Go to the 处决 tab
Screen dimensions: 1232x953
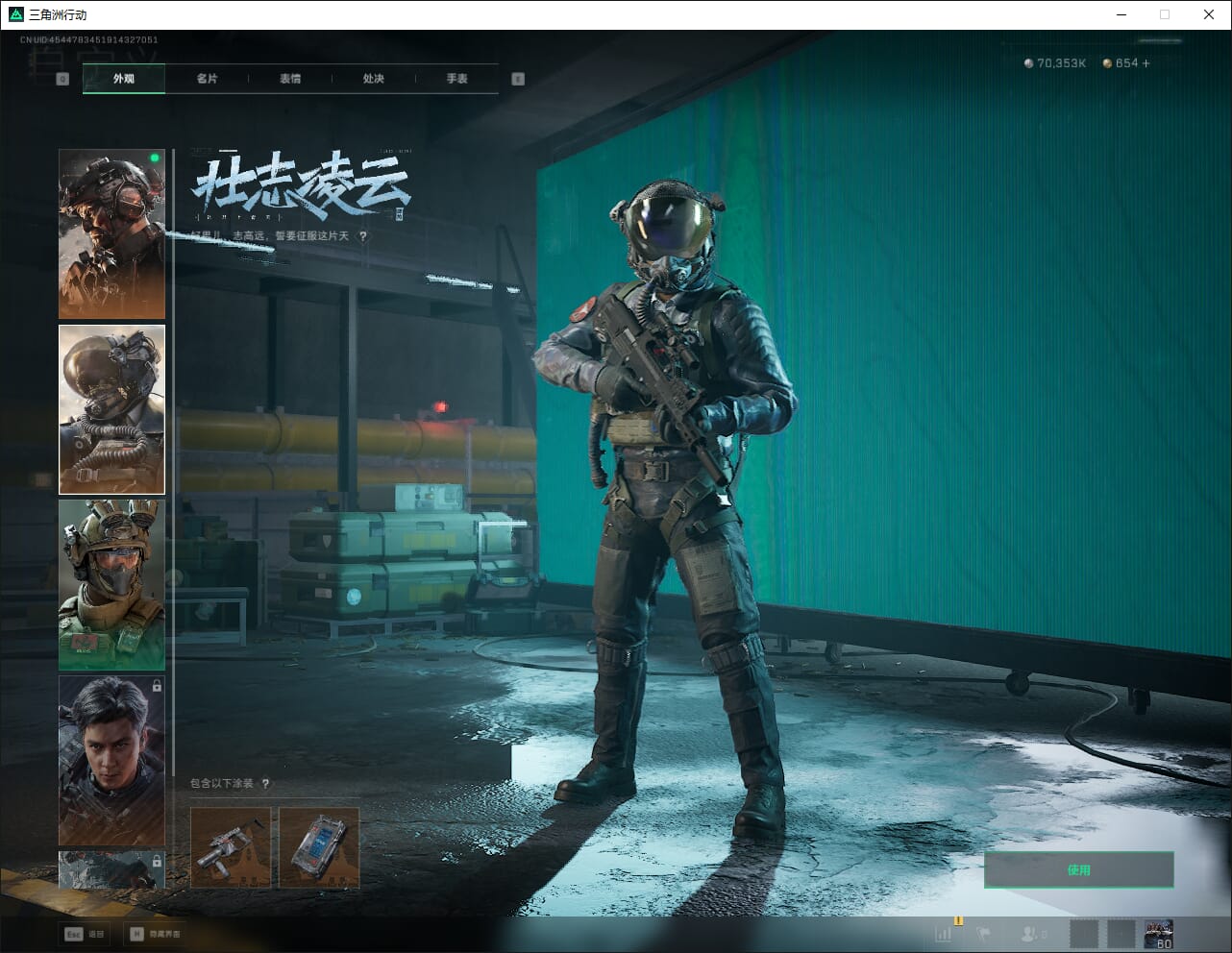pos(374,79)
